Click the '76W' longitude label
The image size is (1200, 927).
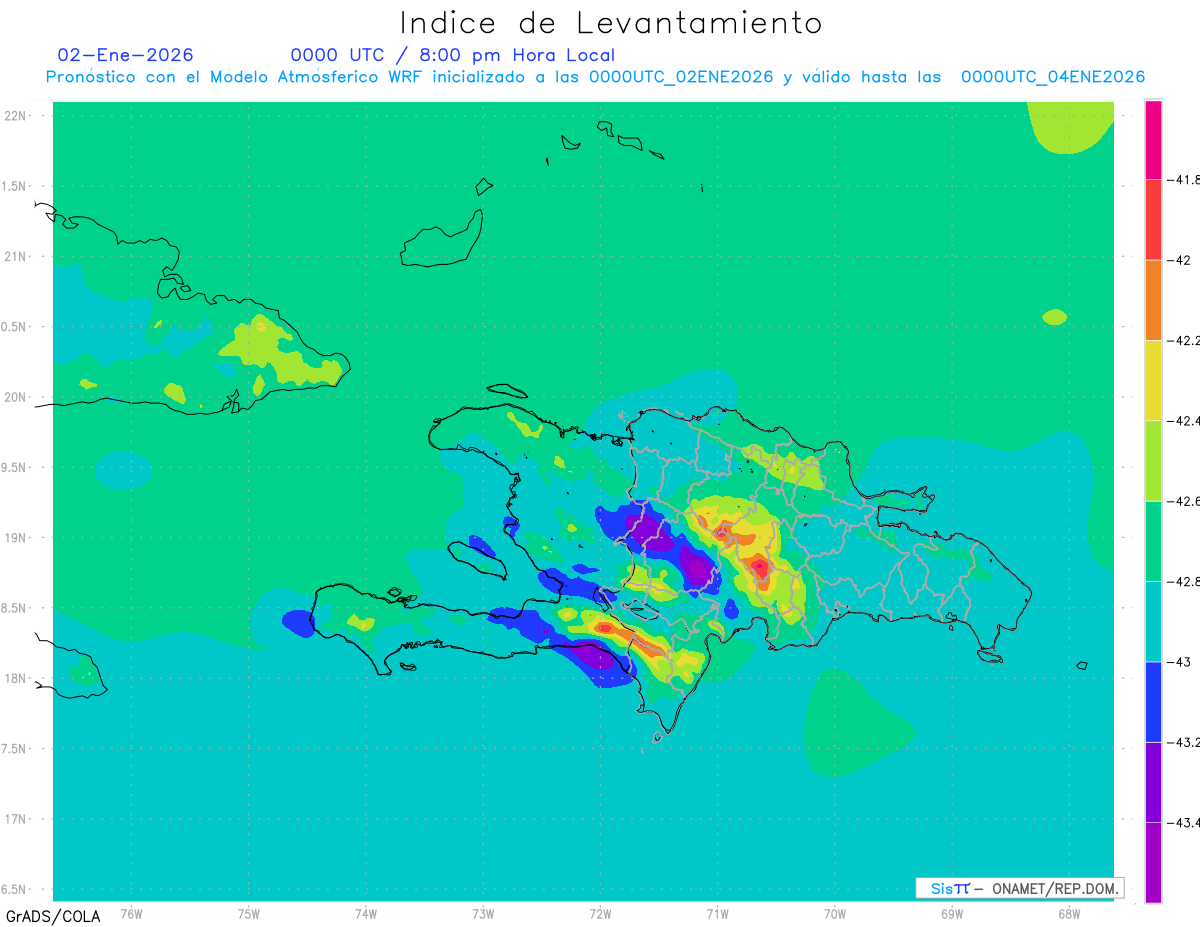(x=131, y=913)
